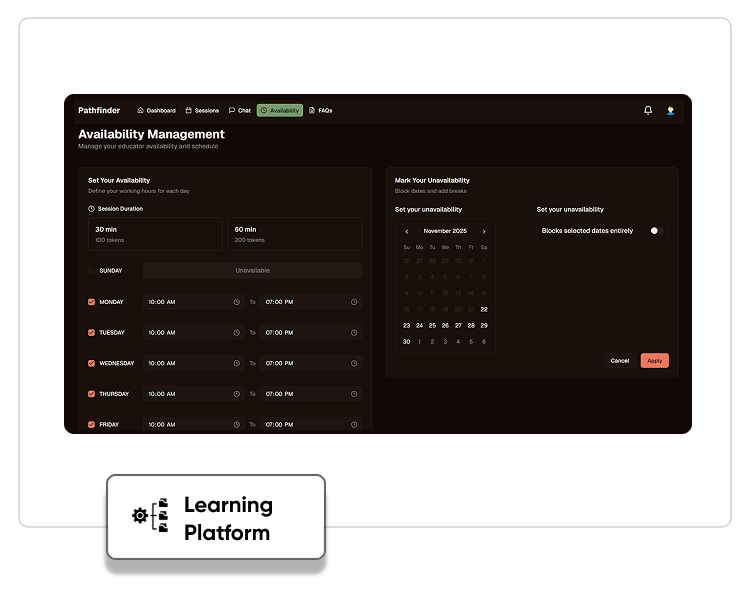This screenshot has height=600, width=750.
Task: Go to previous month in calendar
Action: (x=407, y=231)
